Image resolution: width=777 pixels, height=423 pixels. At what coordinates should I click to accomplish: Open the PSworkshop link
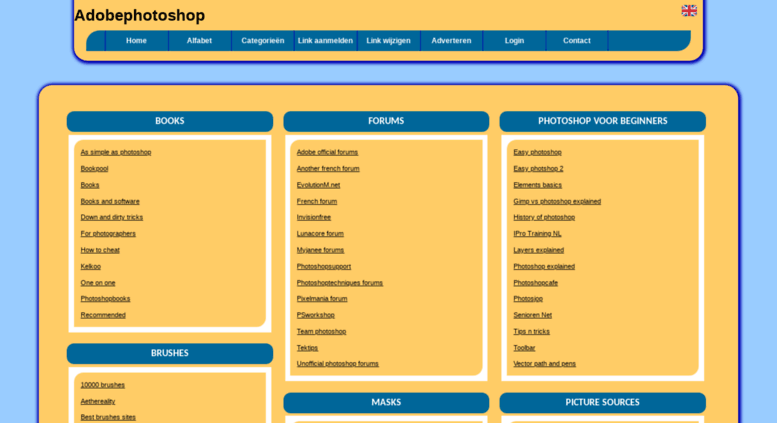pos(316,315)
